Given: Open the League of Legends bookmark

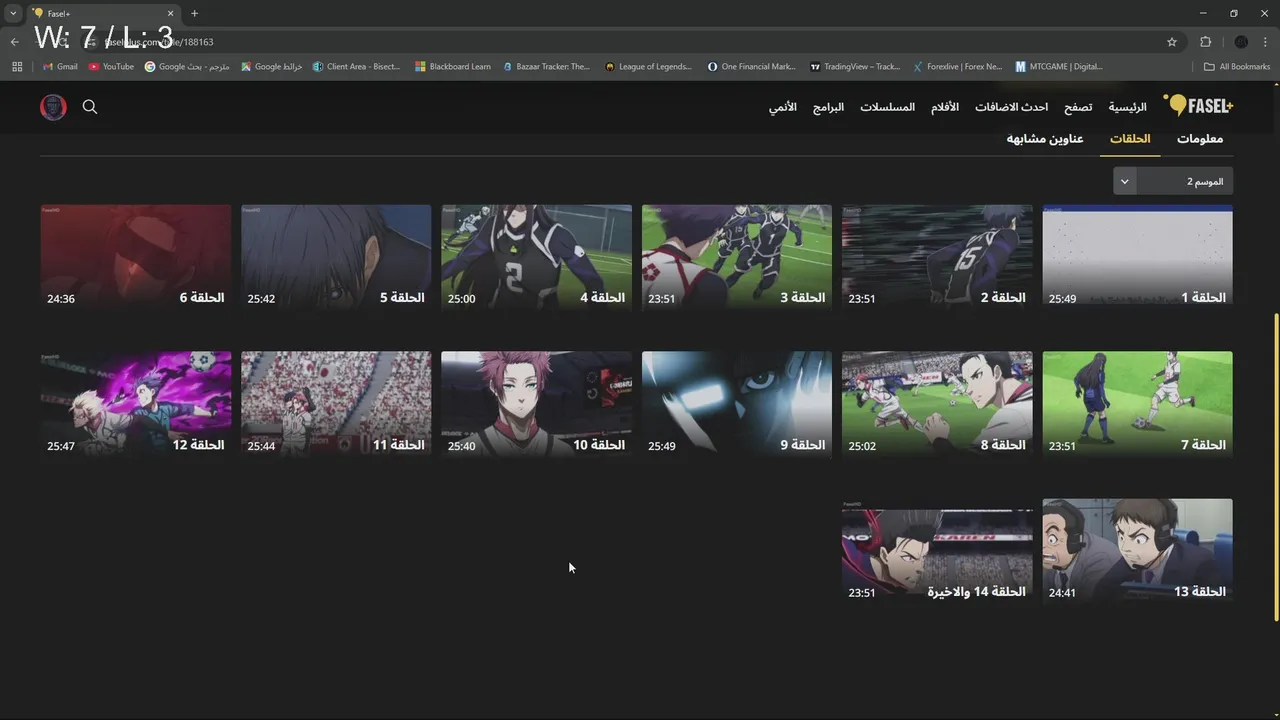Looking at the screenshot, I should [648, 67].
